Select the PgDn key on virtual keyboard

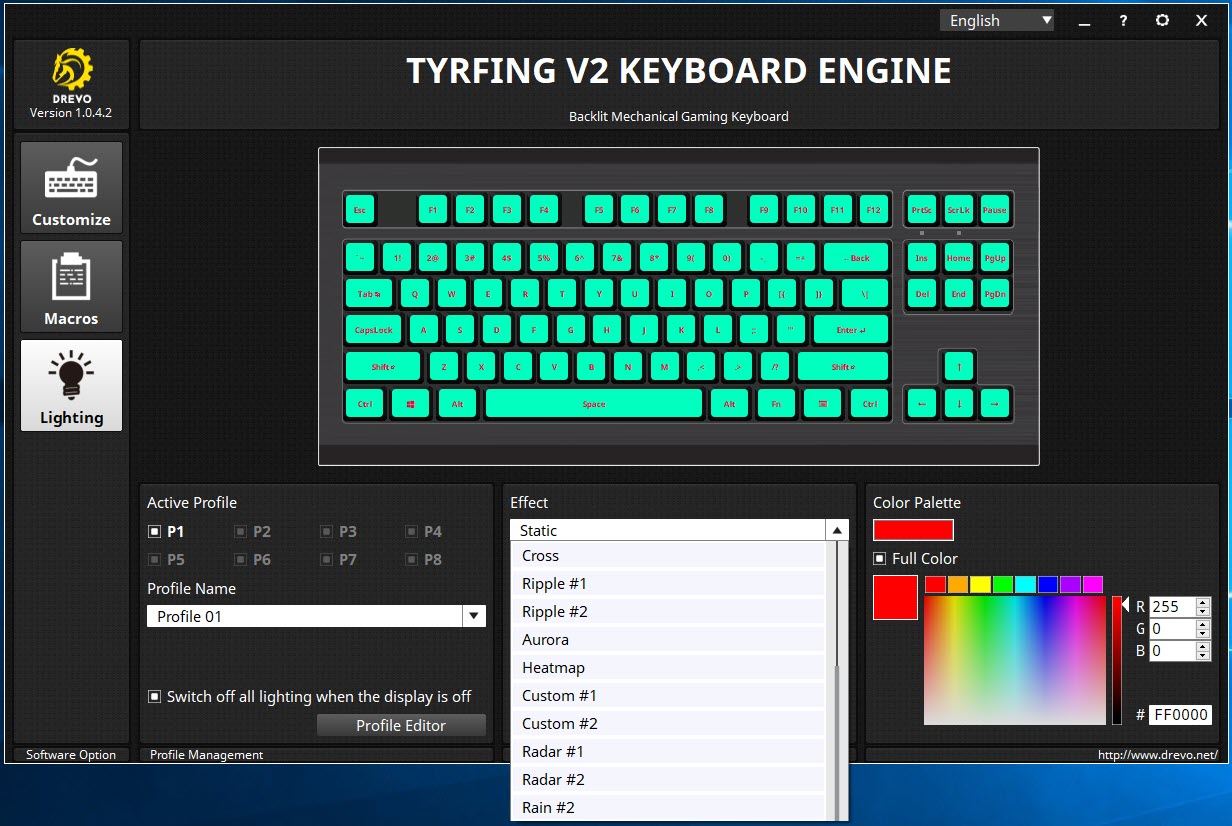[x=995, y=294]
